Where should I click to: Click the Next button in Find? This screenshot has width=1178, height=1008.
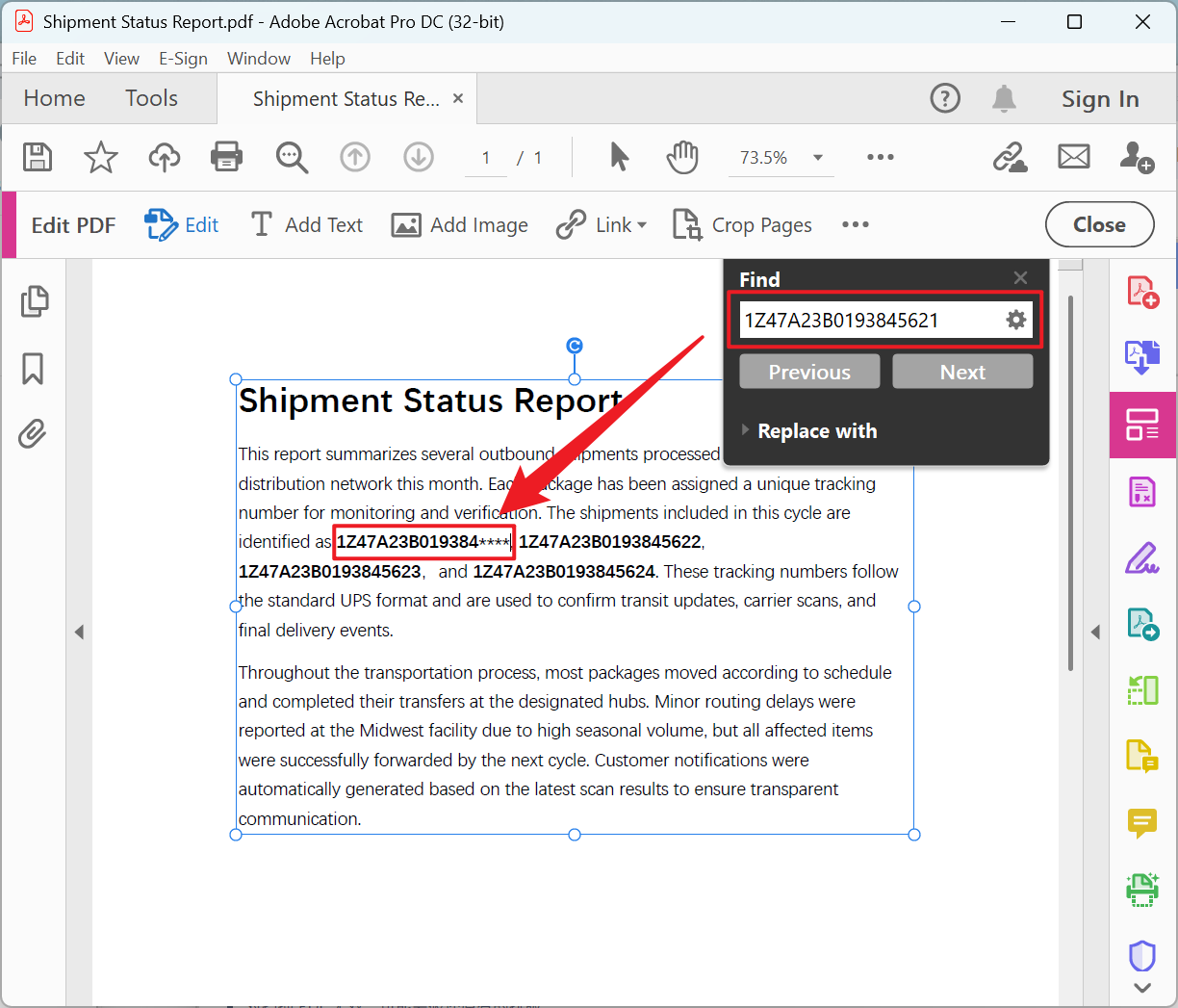961,373
